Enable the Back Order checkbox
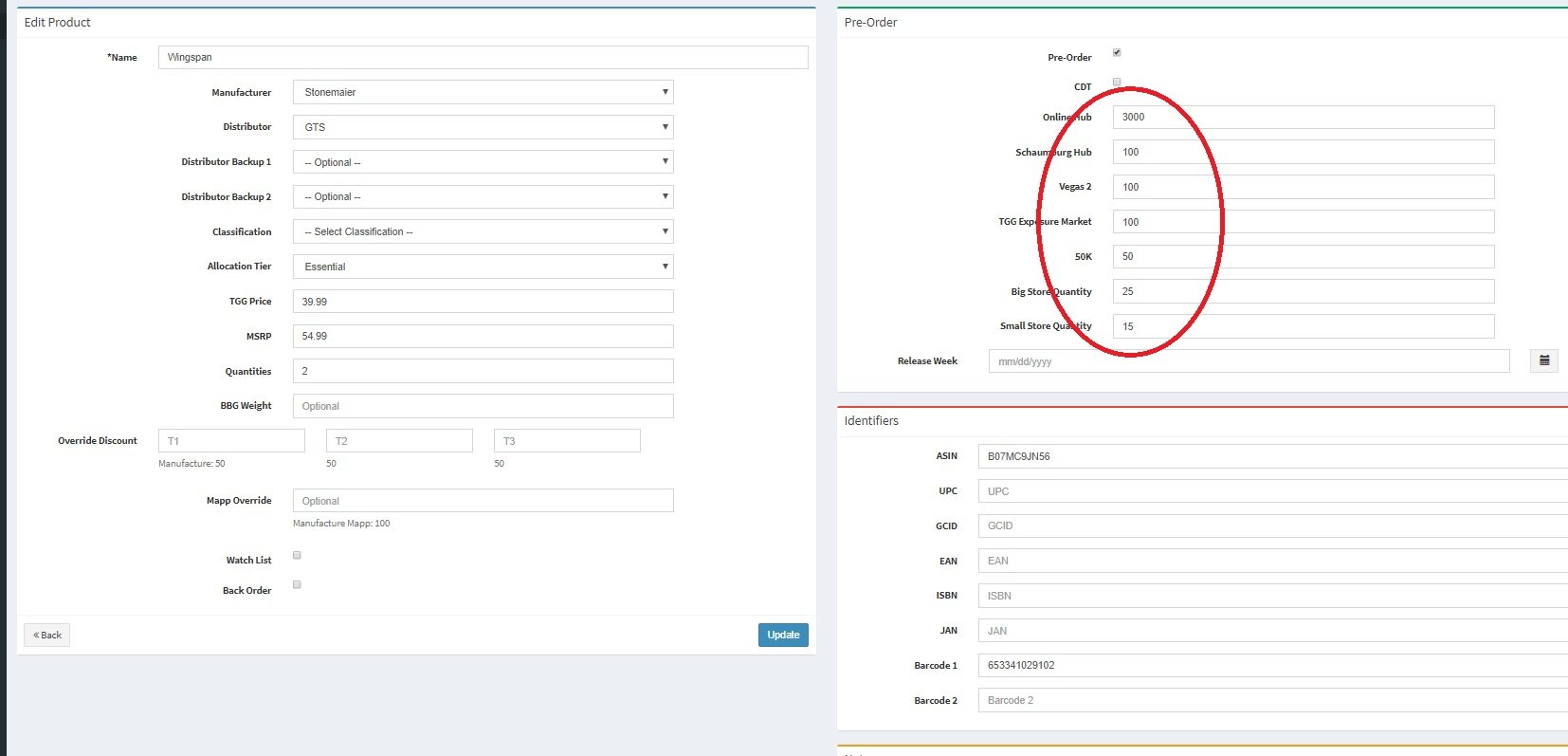The image size is (1568, 756). click(297, 585)
